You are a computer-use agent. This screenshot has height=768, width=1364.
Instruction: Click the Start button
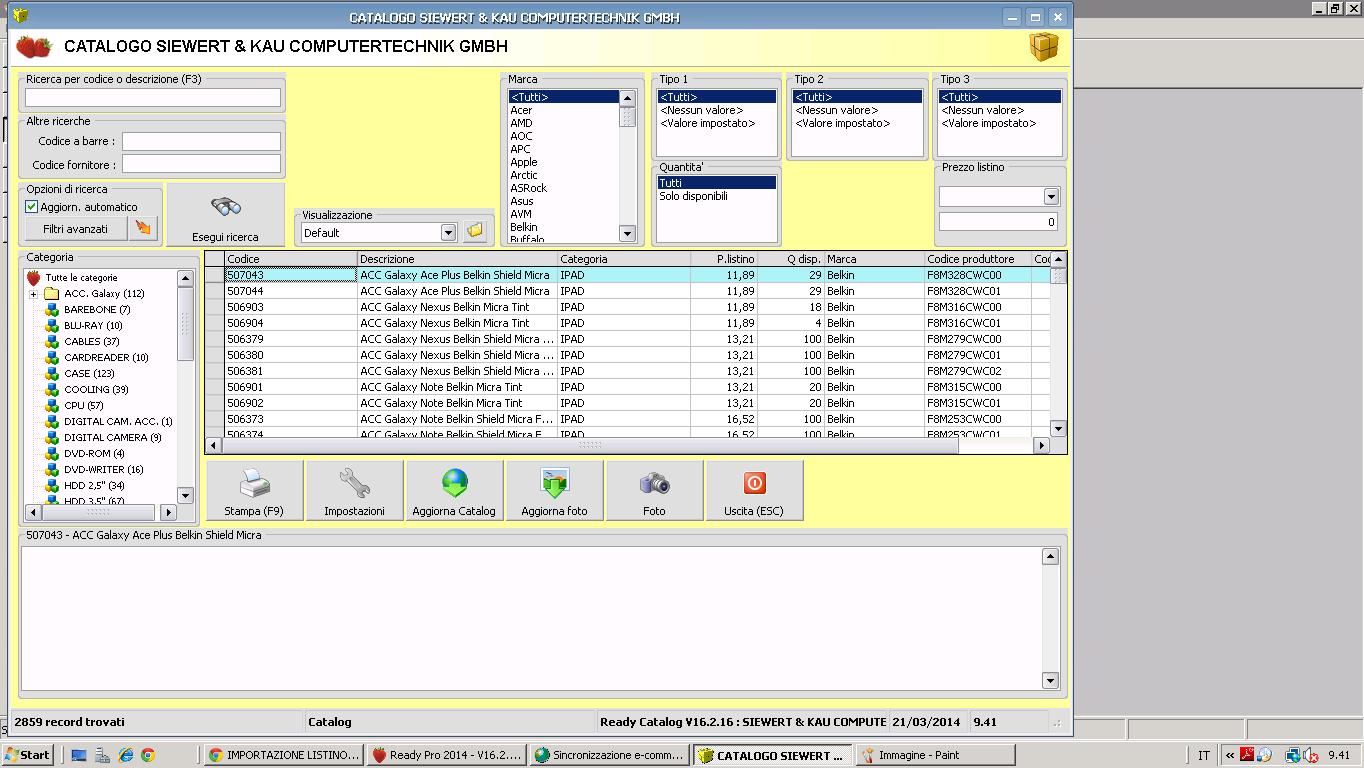(27, 755)
